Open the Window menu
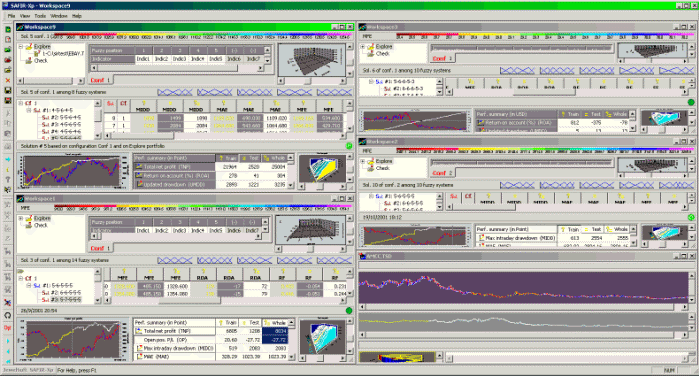This screenshot has width=699, height=376. pos(59,16)
